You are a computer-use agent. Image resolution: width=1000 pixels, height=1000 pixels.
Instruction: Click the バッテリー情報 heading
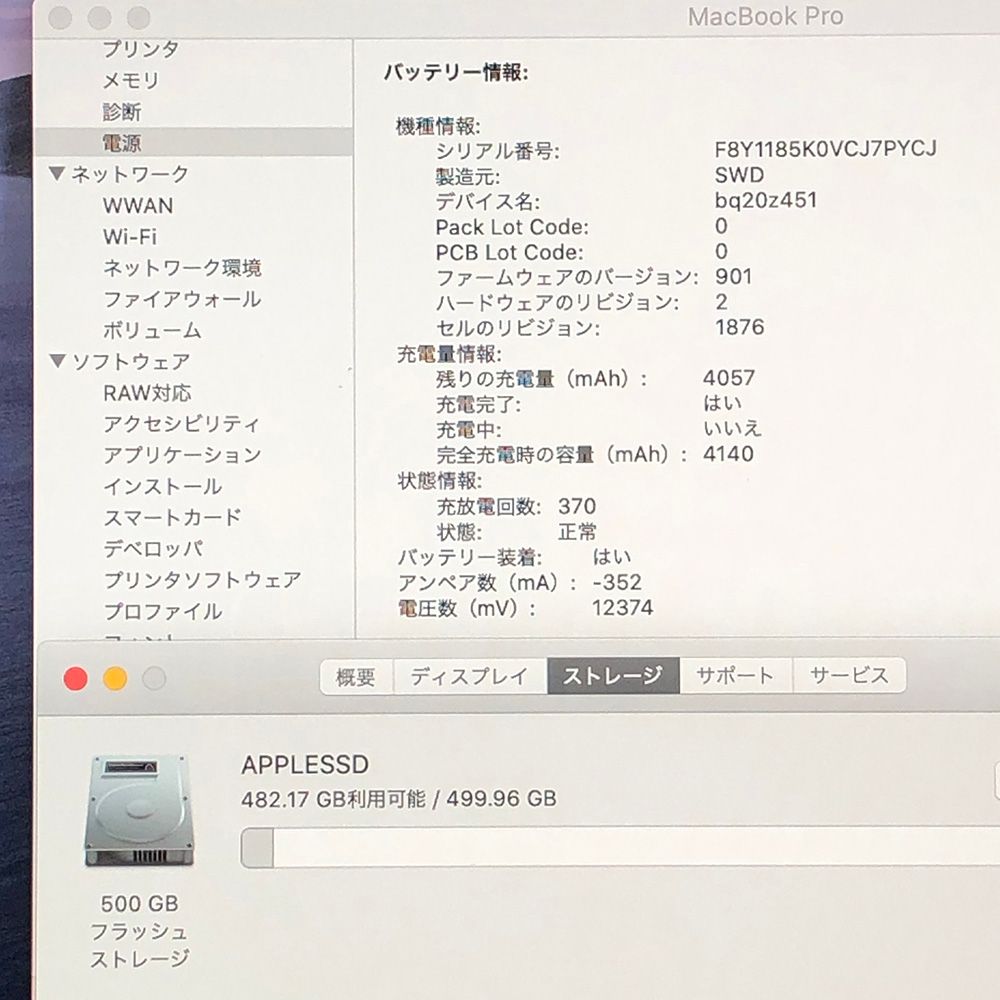point(456,72)
